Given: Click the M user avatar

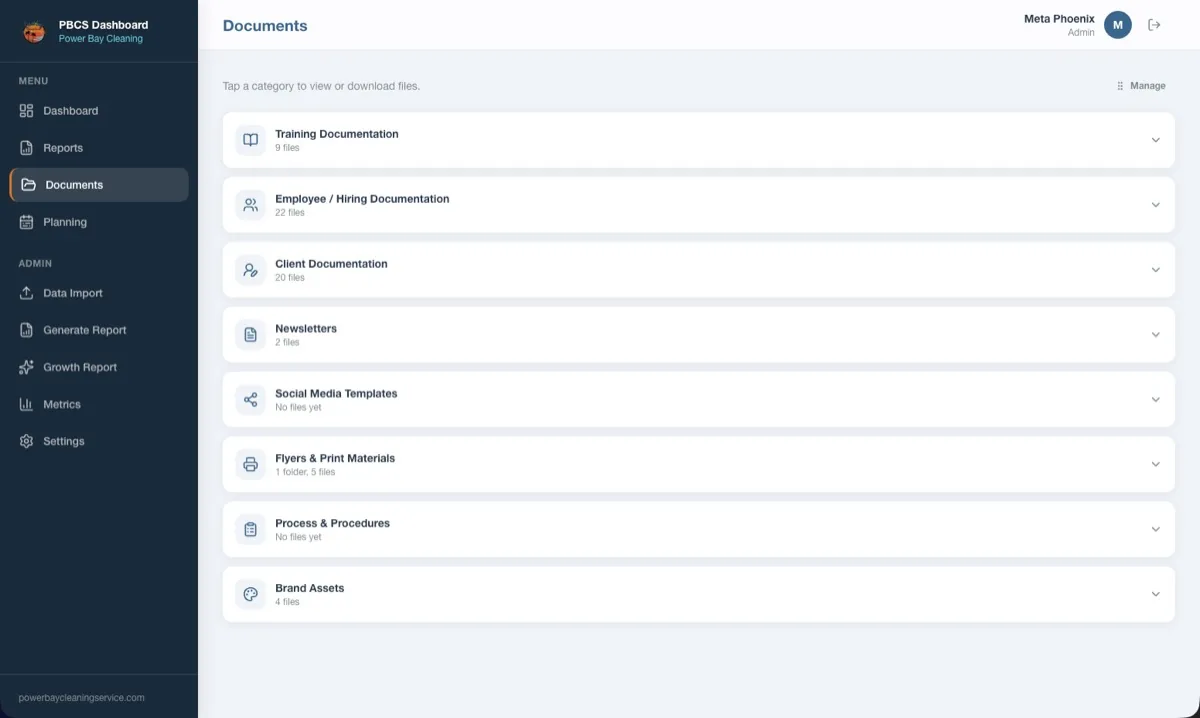Looking at the screenshot, I should tap(1118, 25).
